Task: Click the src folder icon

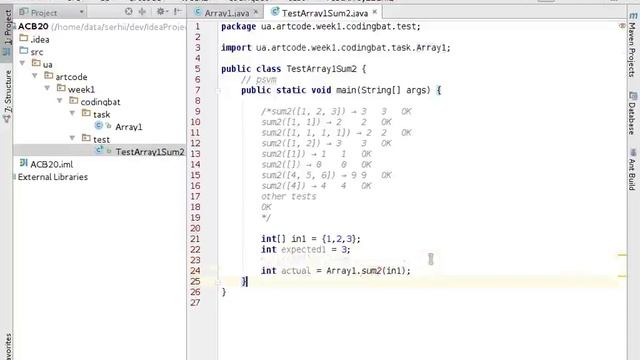Action: point(24,51)
